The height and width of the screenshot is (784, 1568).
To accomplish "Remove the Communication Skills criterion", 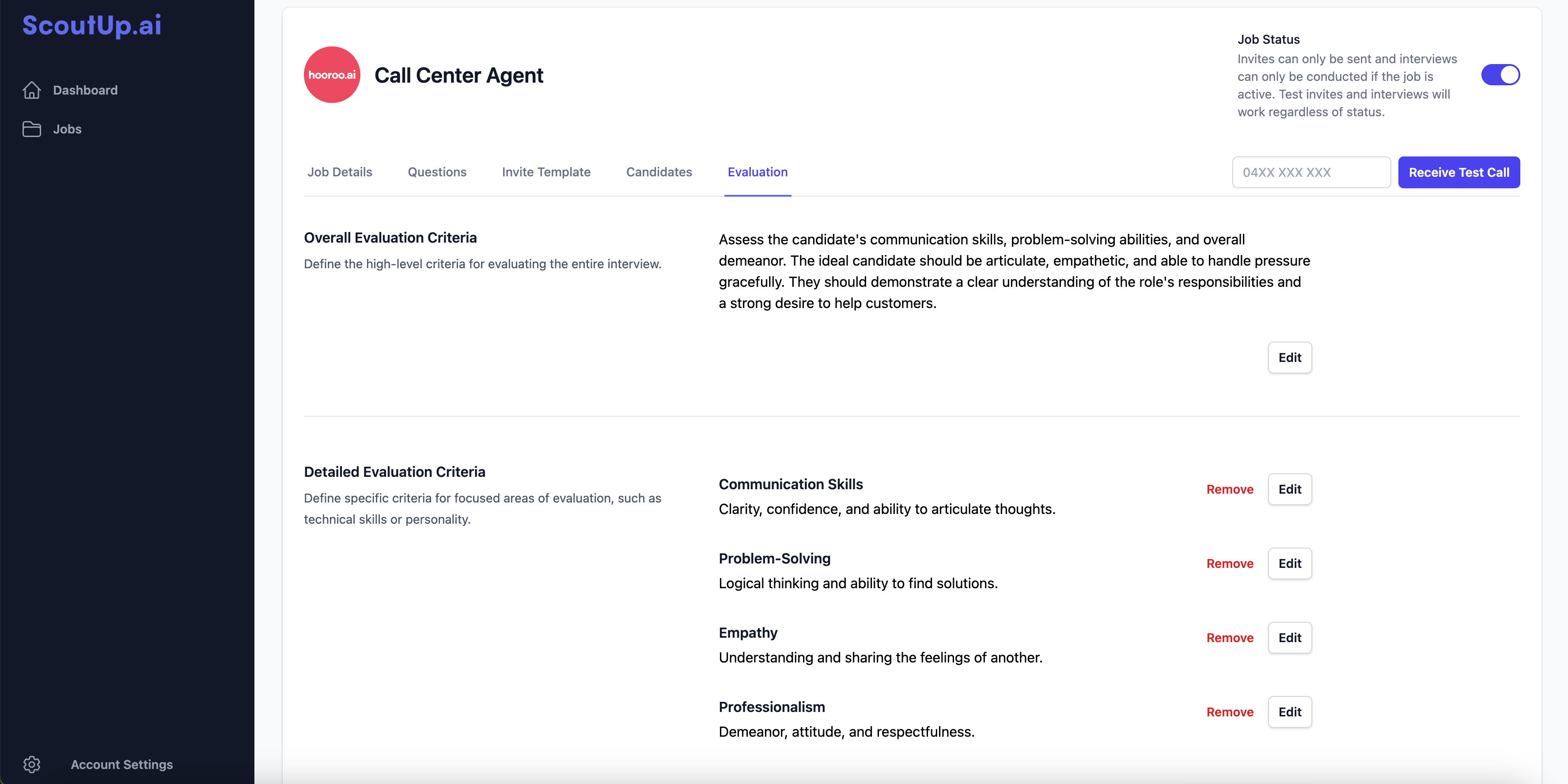I will (x=1230, y=489).
